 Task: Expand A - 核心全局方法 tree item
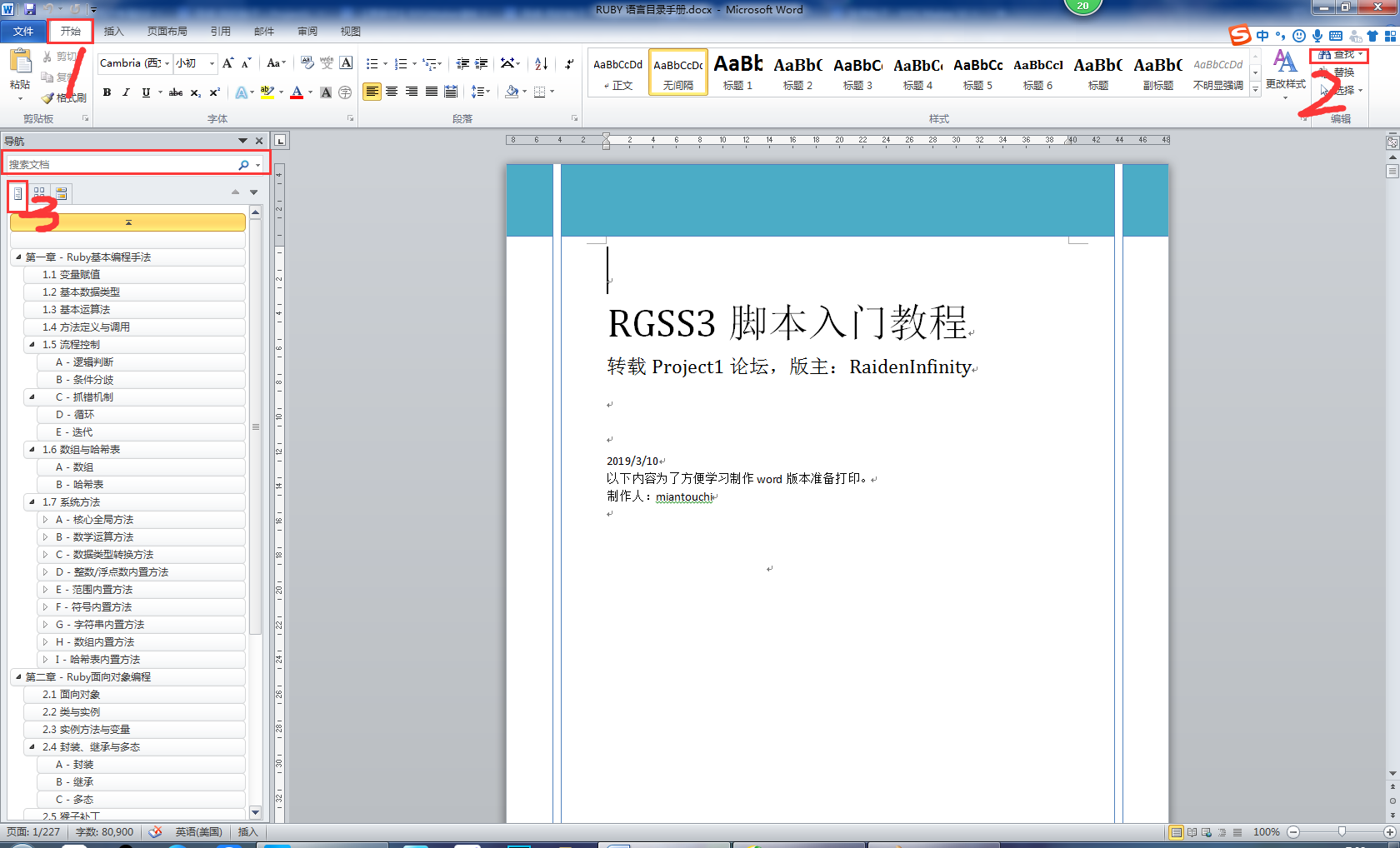(46, 520)
